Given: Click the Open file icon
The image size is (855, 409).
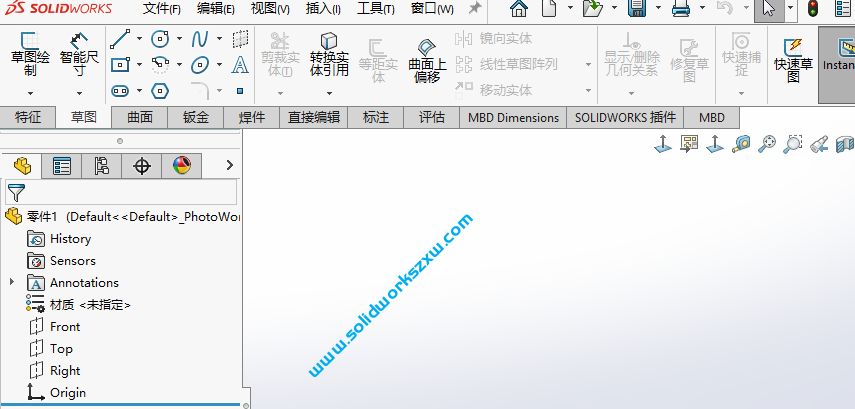Looking at the screenshot, I should [x=592, y=8].
